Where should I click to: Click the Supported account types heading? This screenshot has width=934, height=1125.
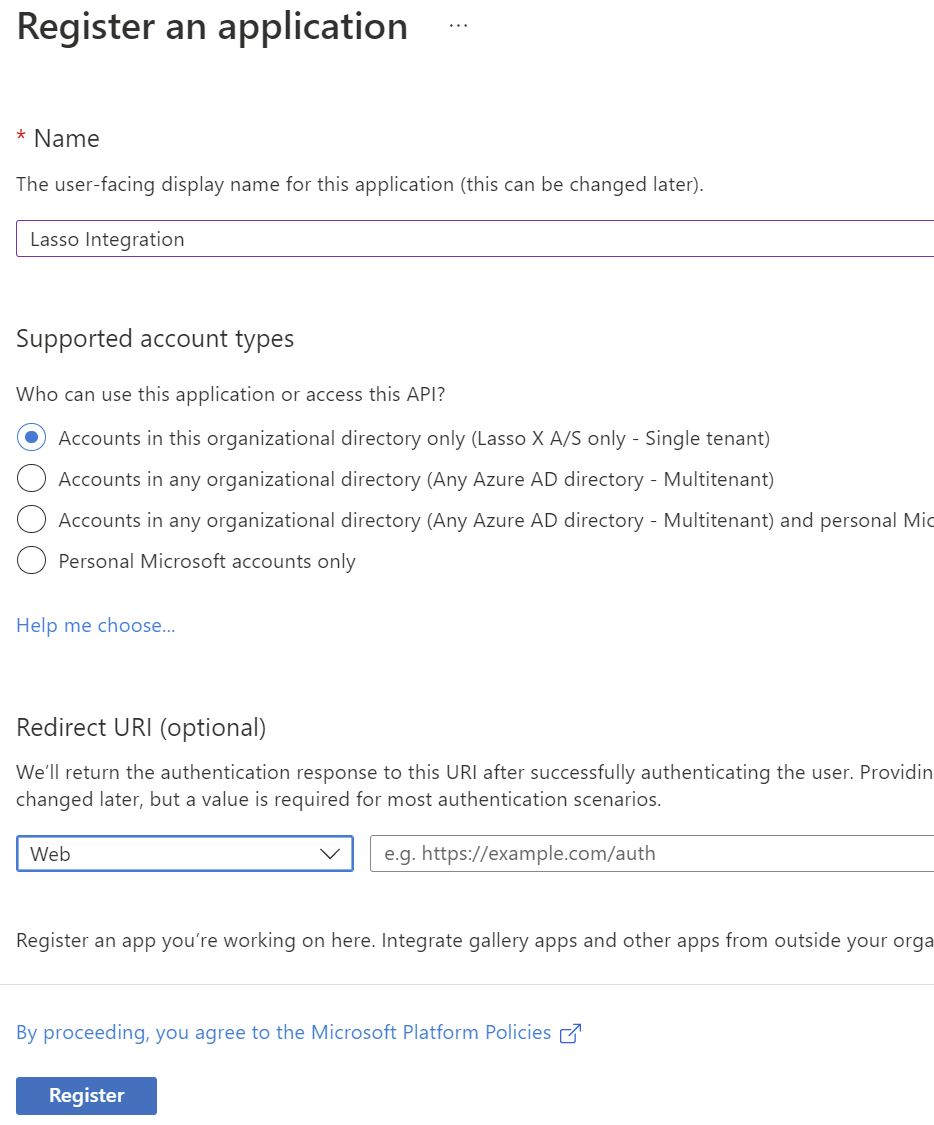pyautogui.click(x=155, y=339)
